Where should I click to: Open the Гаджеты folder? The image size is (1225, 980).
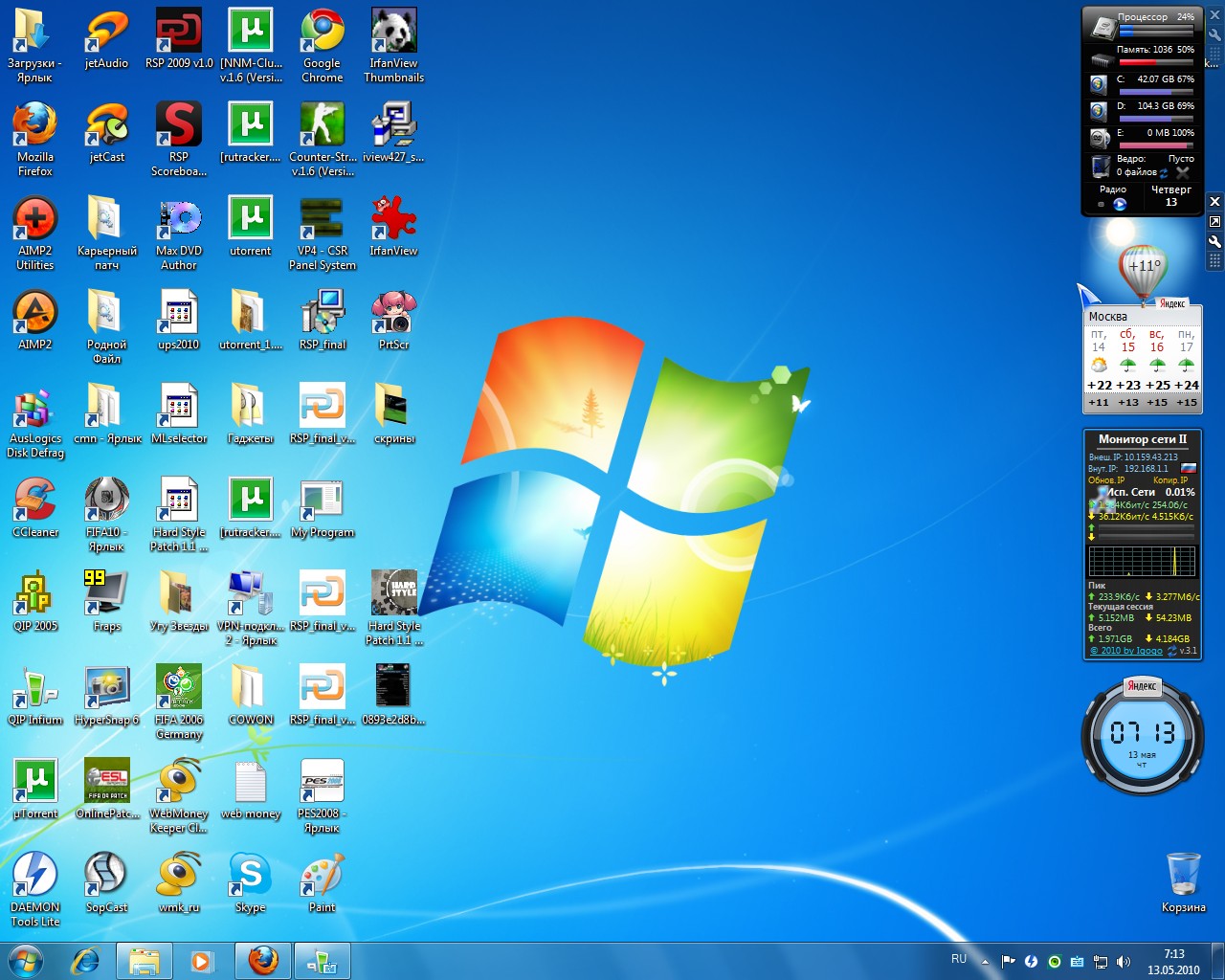(x=251, y=413)
